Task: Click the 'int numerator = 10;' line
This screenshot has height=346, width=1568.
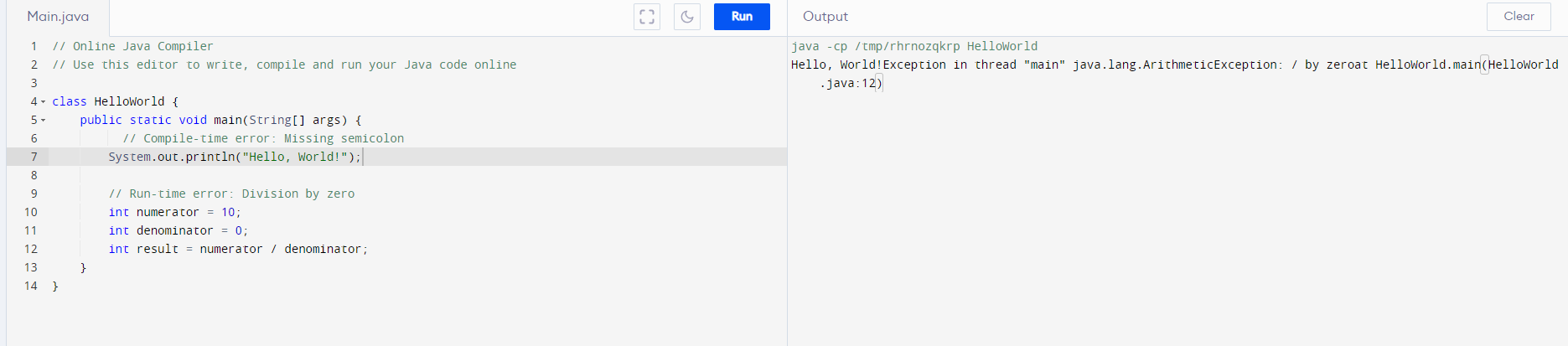Action: tap(174, 212)
